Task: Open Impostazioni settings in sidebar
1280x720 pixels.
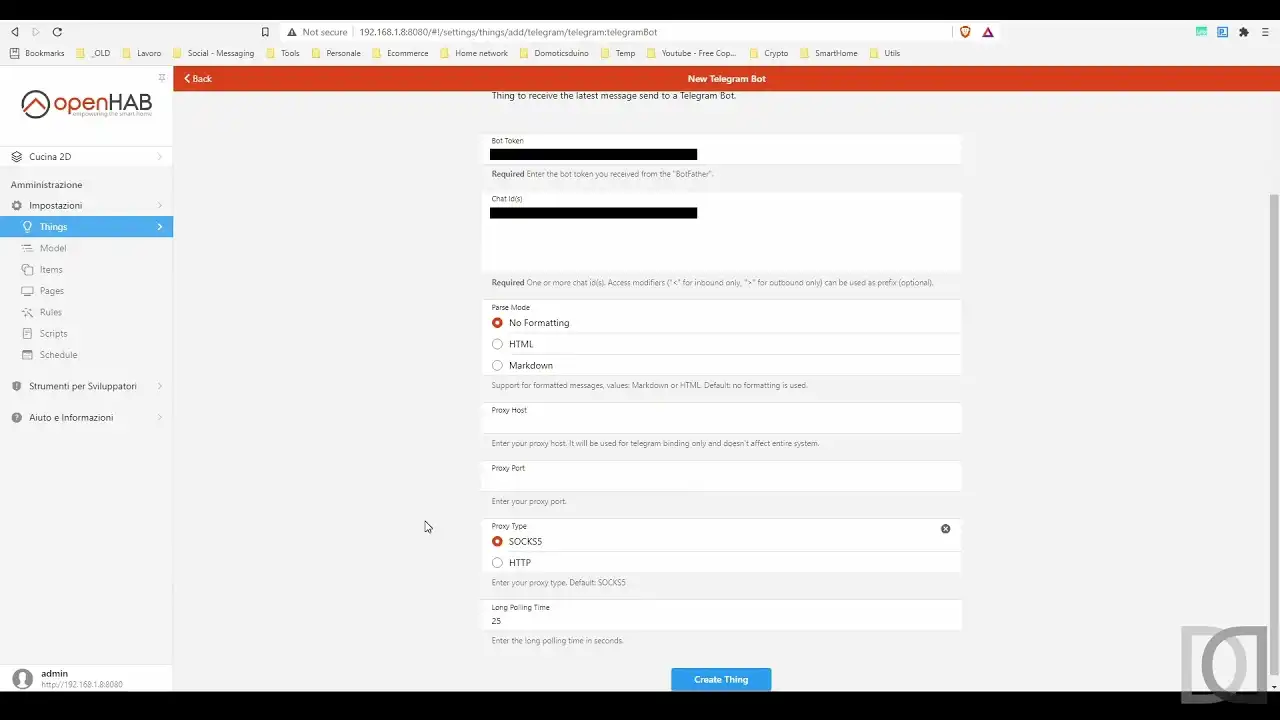Action: click(x=86, y=205)
